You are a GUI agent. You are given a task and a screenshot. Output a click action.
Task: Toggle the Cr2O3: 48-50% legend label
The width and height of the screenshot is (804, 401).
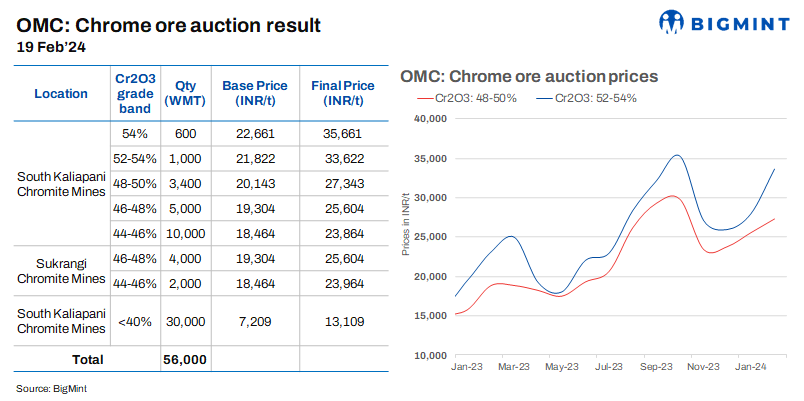click(474, 98)
